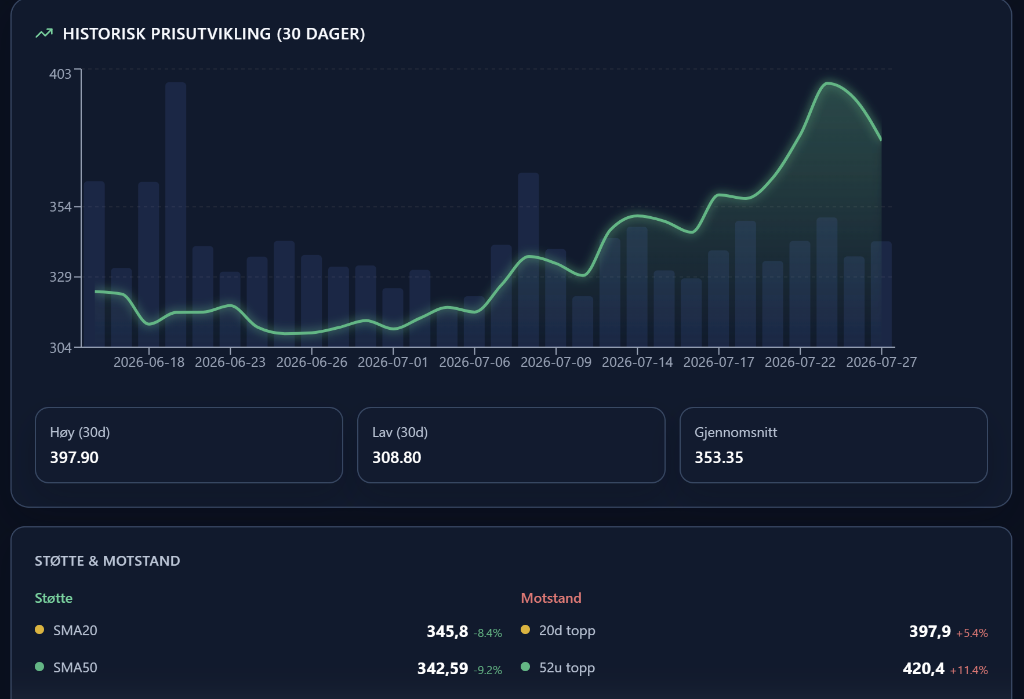The height and width of the screenshot is (699, 1024).
Task: Click the SMA50 label
Action: click(75, 668)
